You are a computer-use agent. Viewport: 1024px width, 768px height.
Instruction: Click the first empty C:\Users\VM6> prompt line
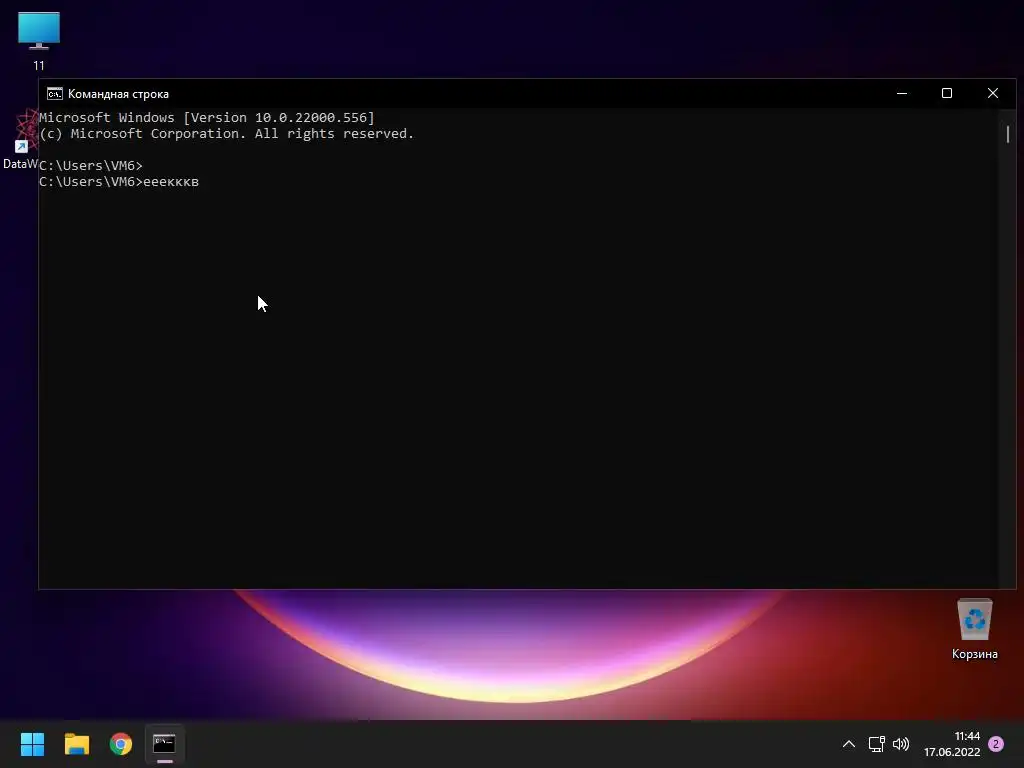click(x=91, y=166)
